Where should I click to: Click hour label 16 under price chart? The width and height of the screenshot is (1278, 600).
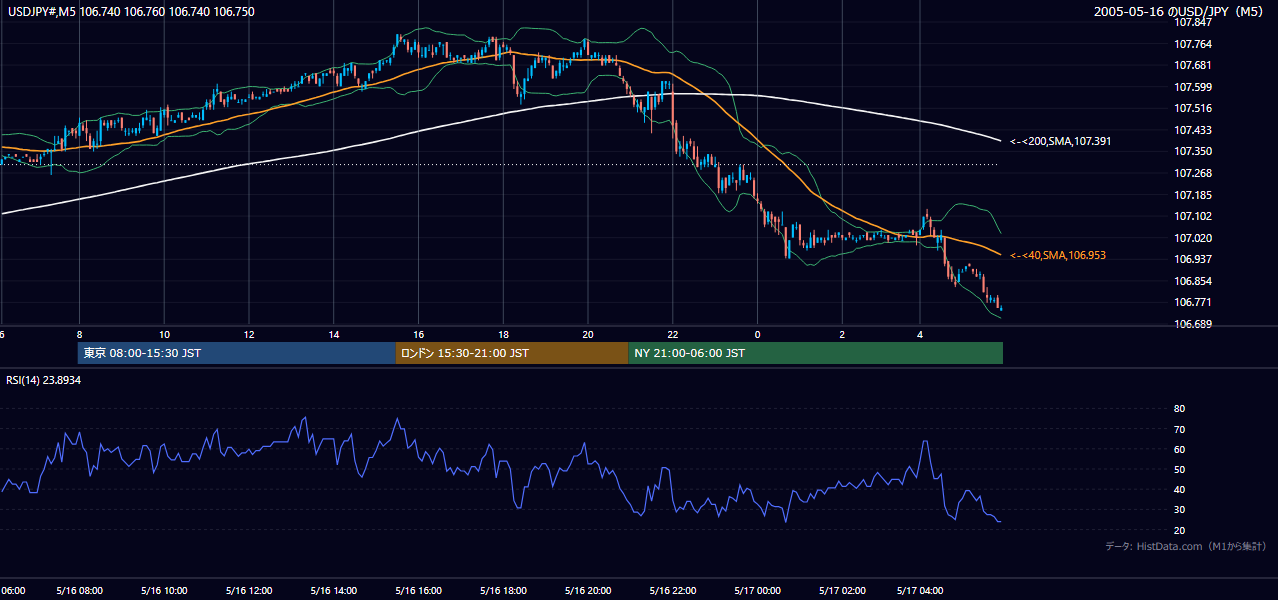click(418, 334)
